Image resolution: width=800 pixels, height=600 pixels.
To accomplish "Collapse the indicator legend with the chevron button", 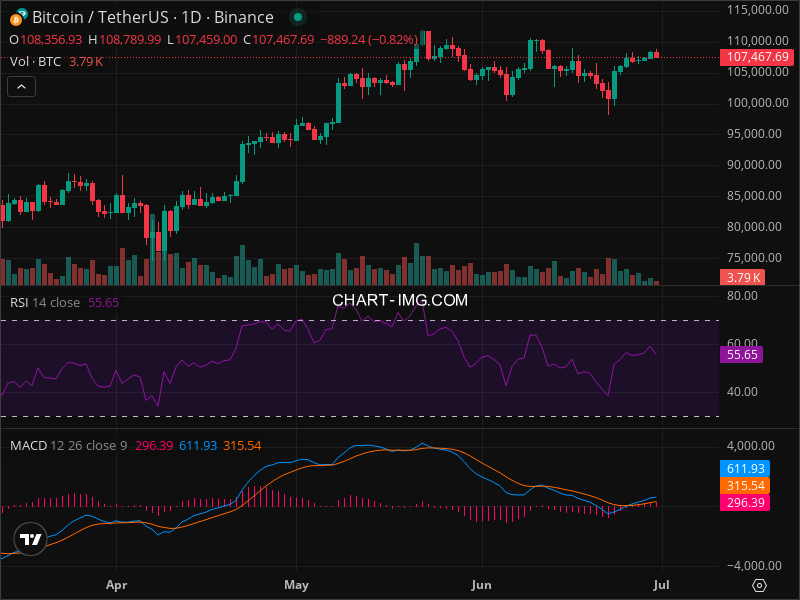I will point(21,87).
